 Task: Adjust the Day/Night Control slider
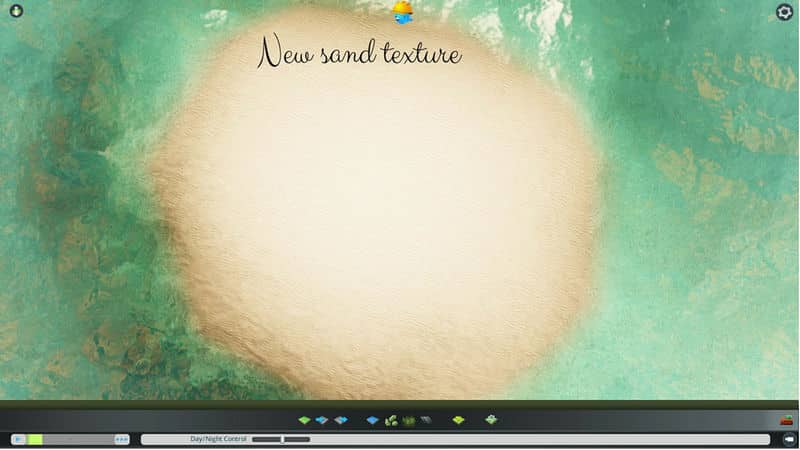(282, 439)
